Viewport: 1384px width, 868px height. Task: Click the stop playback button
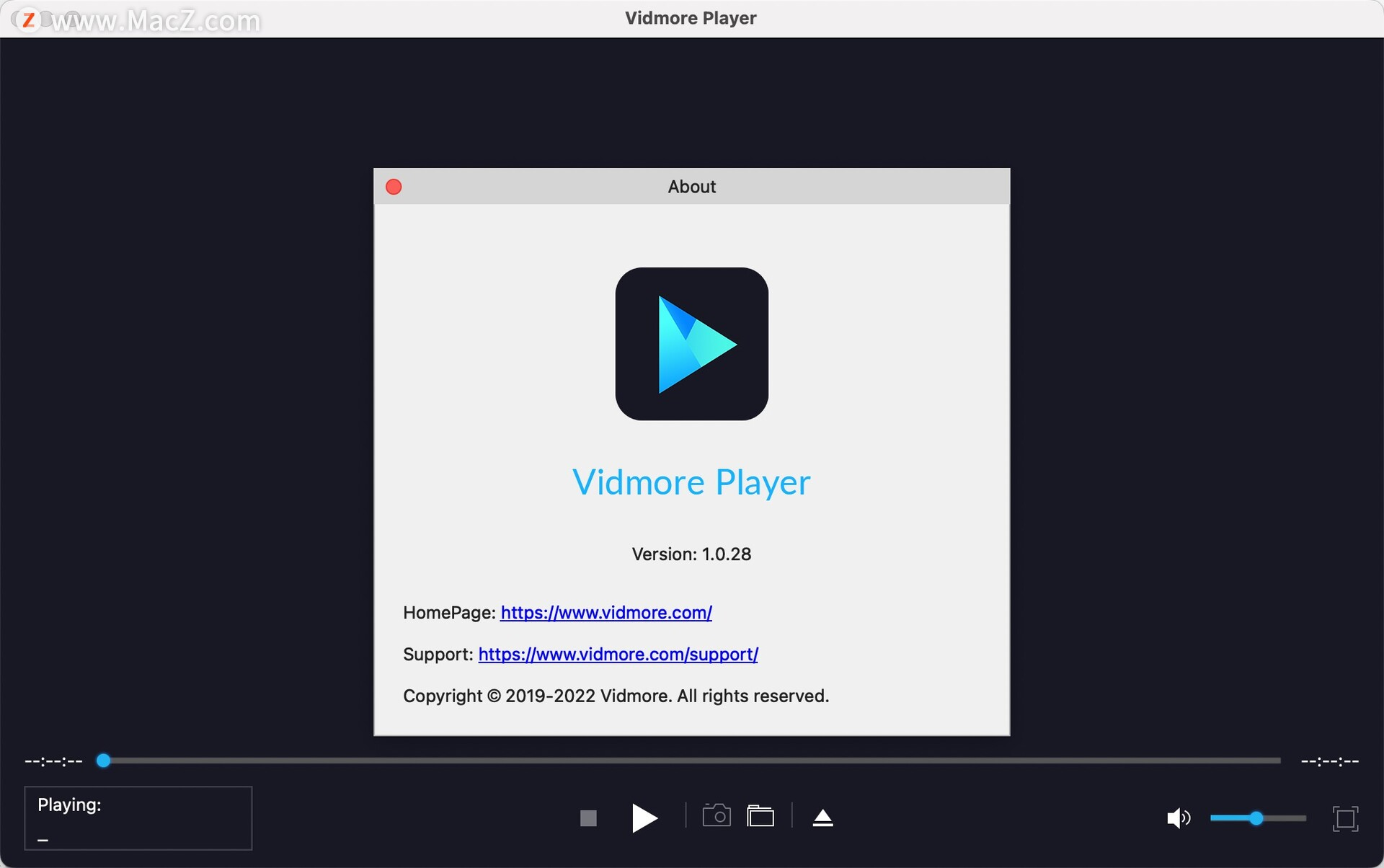[588, 818]
